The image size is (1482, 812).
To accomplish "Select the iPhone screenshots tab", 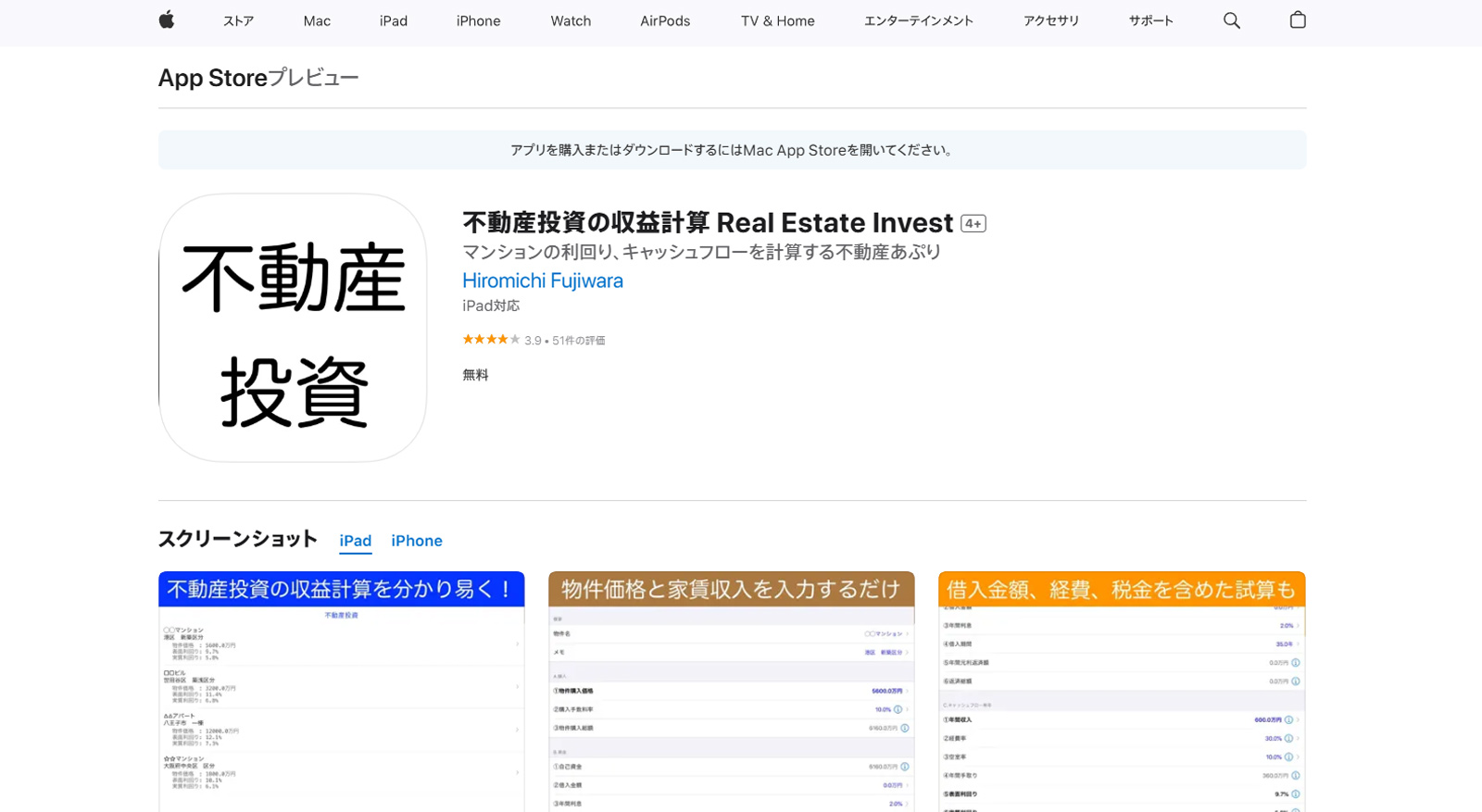I will point(417,541).
